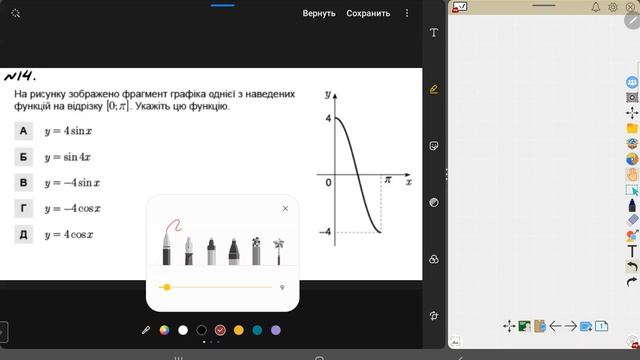This screenshot has width=640, height=360.
Task: Open the blue participants icon in whiteboard
Action: 632,82
